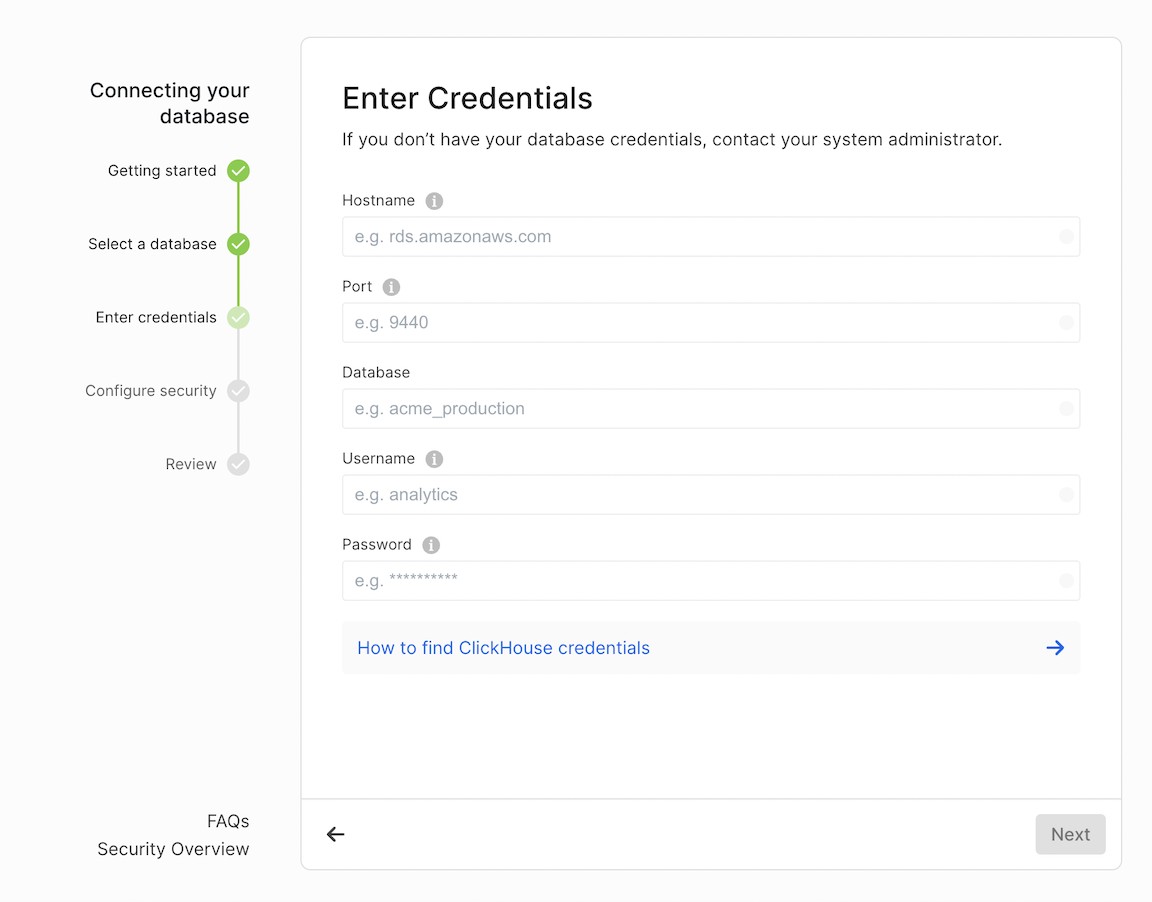Open How to find ClickHouse credentials
1152x902 pixels.
tap(503, 648)
